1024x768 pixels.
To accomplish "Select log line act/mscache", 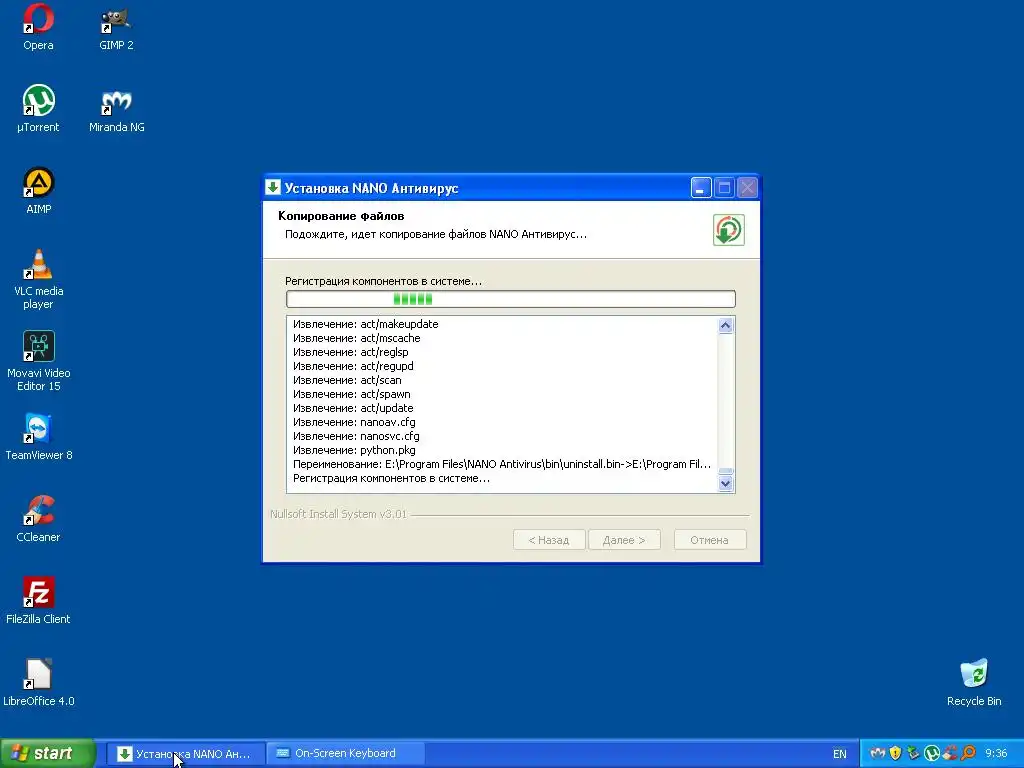I will (x=357, y=338).
